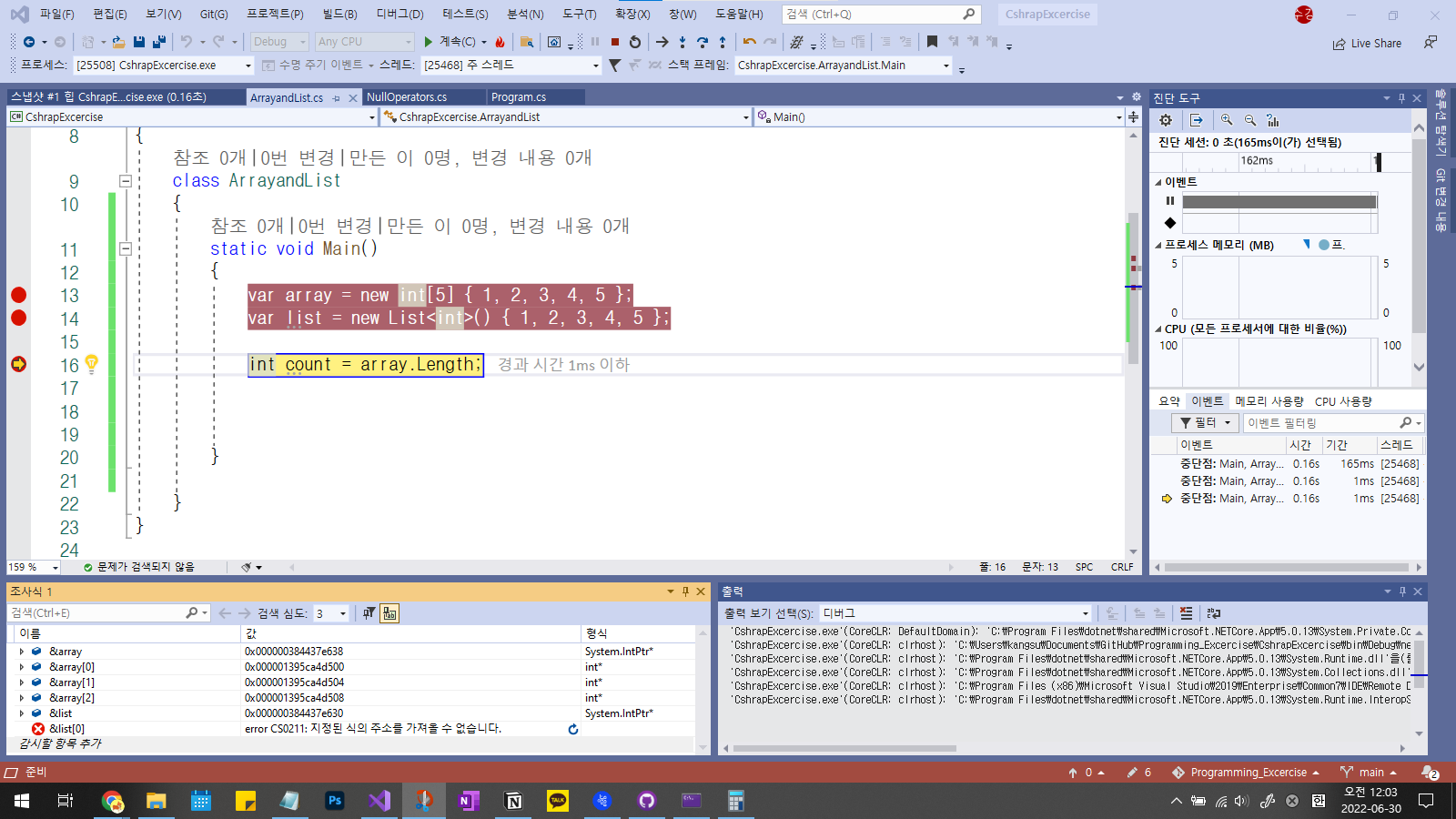This screenshot has width=1456, height=819.
Task: Step Into the current statement
Action: [x=682, y=42]
